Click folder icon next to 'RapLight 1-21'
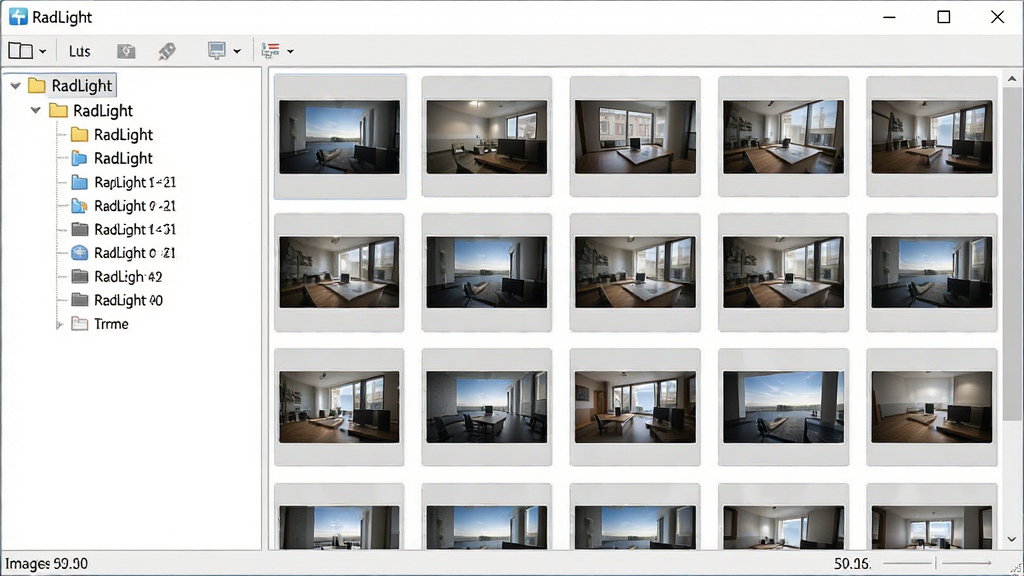This screenshot has height=576, width=1024. point(80,182)
